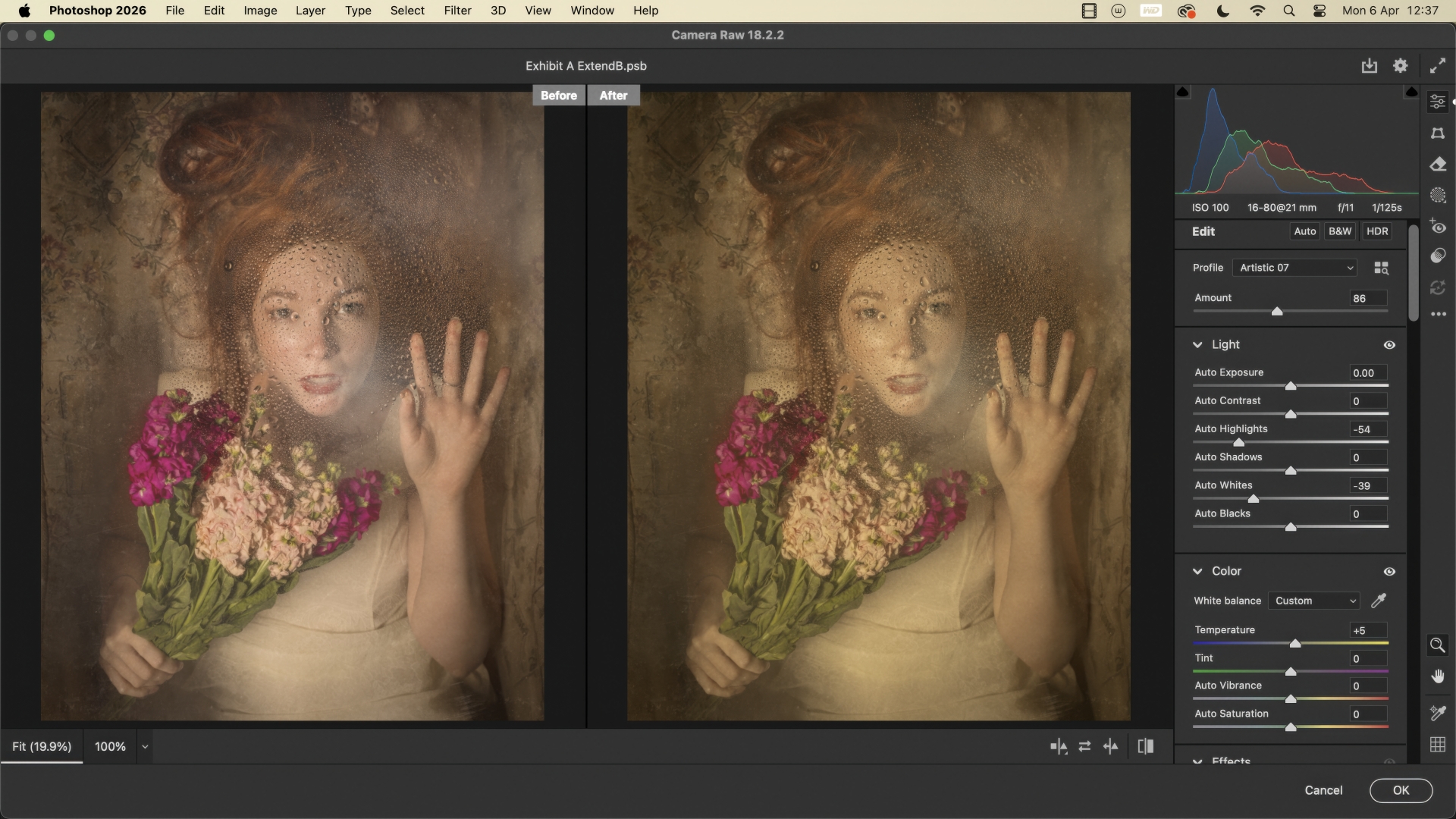
Task: Toggle the grid overlay icon
Action: click(1438, 745)
